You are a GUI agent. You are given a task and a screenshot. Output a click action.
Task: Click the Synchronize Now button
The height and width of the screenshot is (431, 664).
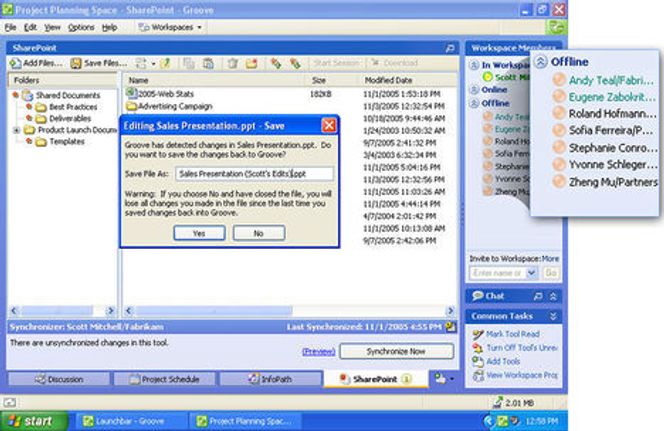coord(396,351)
